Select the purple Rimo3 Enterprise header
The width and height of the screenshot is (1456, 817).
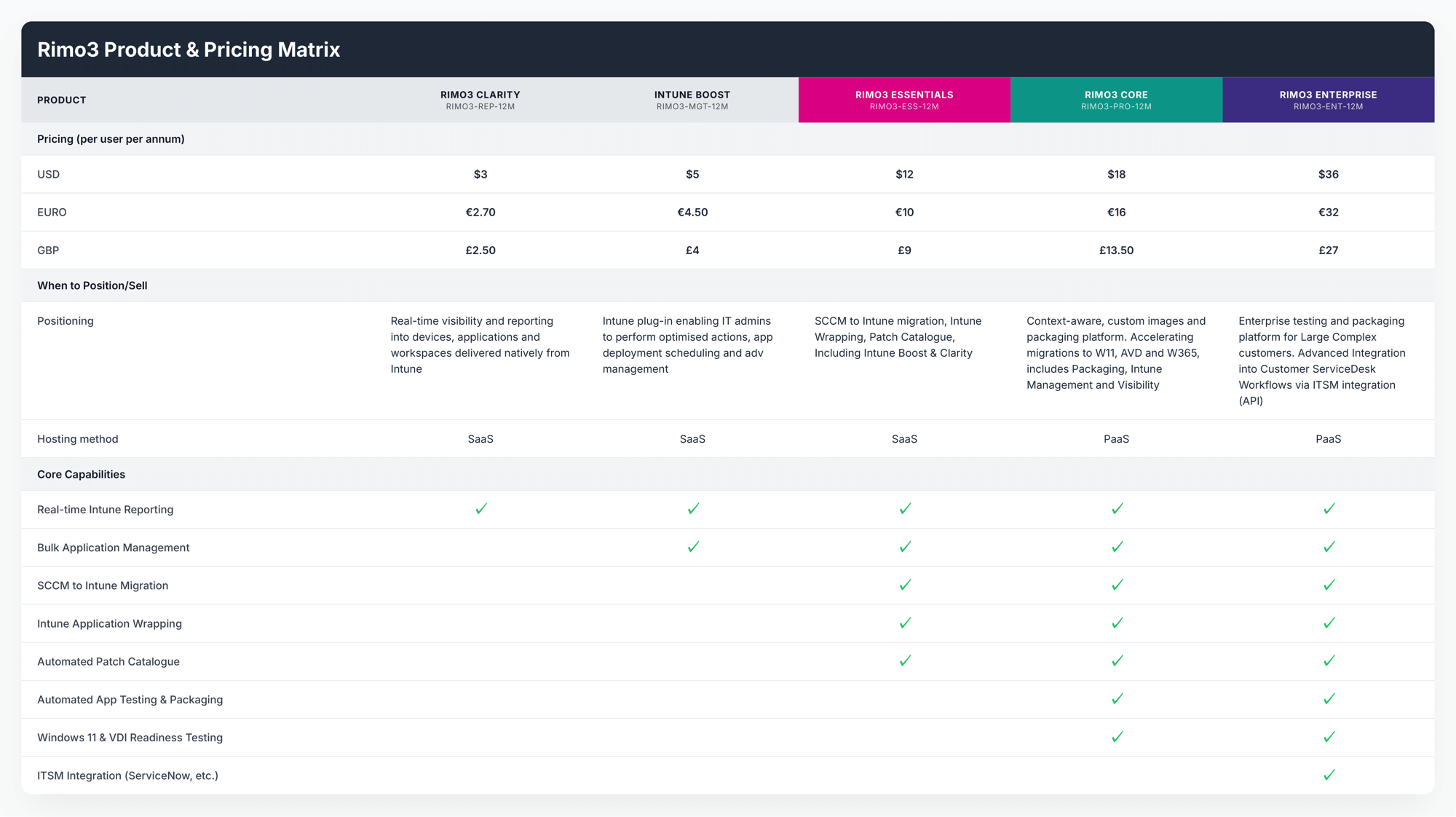(x=1329, y=100)
